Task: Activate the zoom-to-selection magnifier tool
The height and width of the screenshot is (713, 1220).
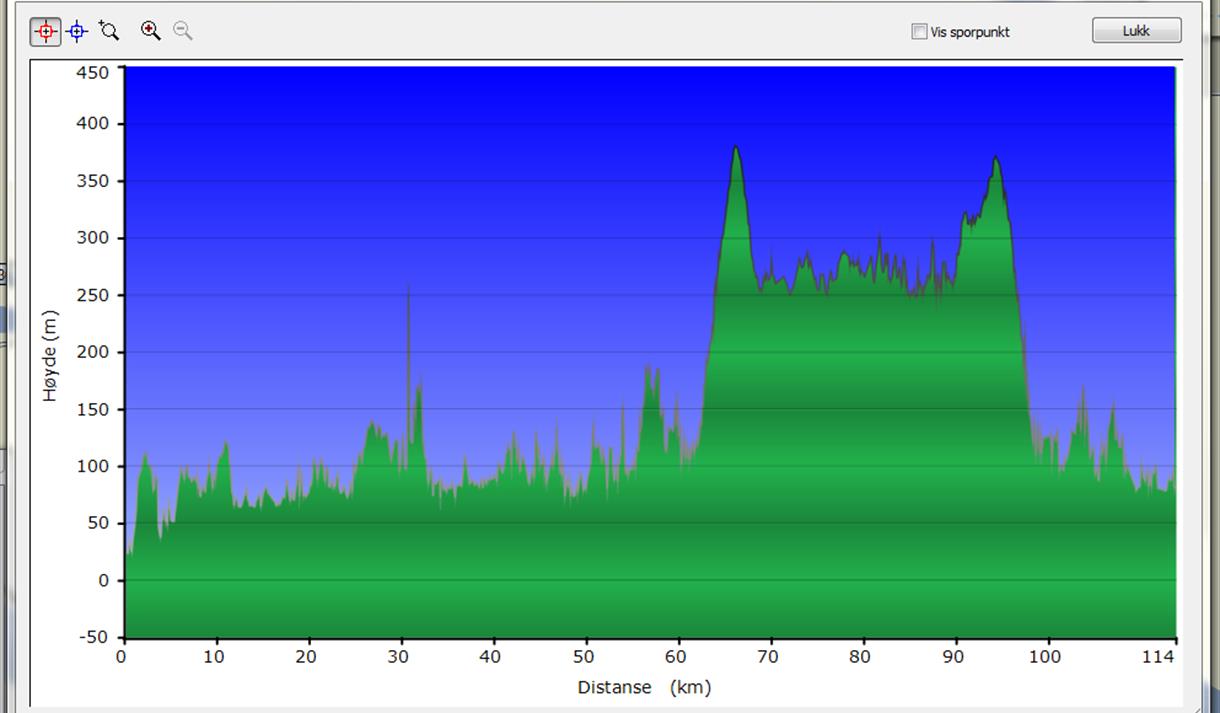Action: coord(109,31)
